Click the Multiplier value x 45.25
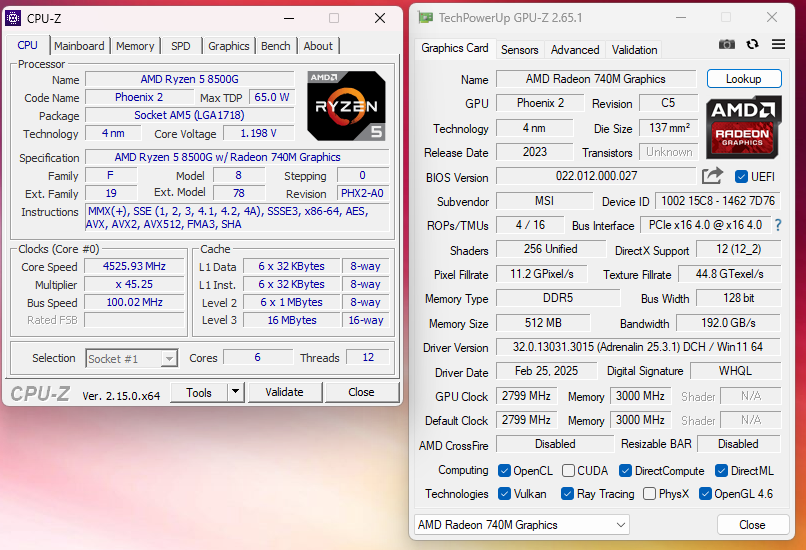 coord(134,284)
